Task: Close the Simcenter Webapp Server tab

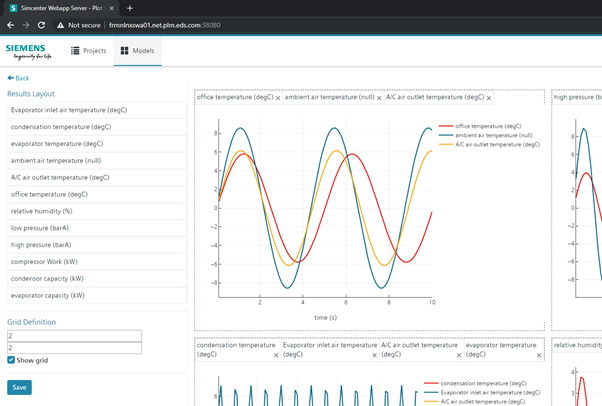Action: (111, 8)
